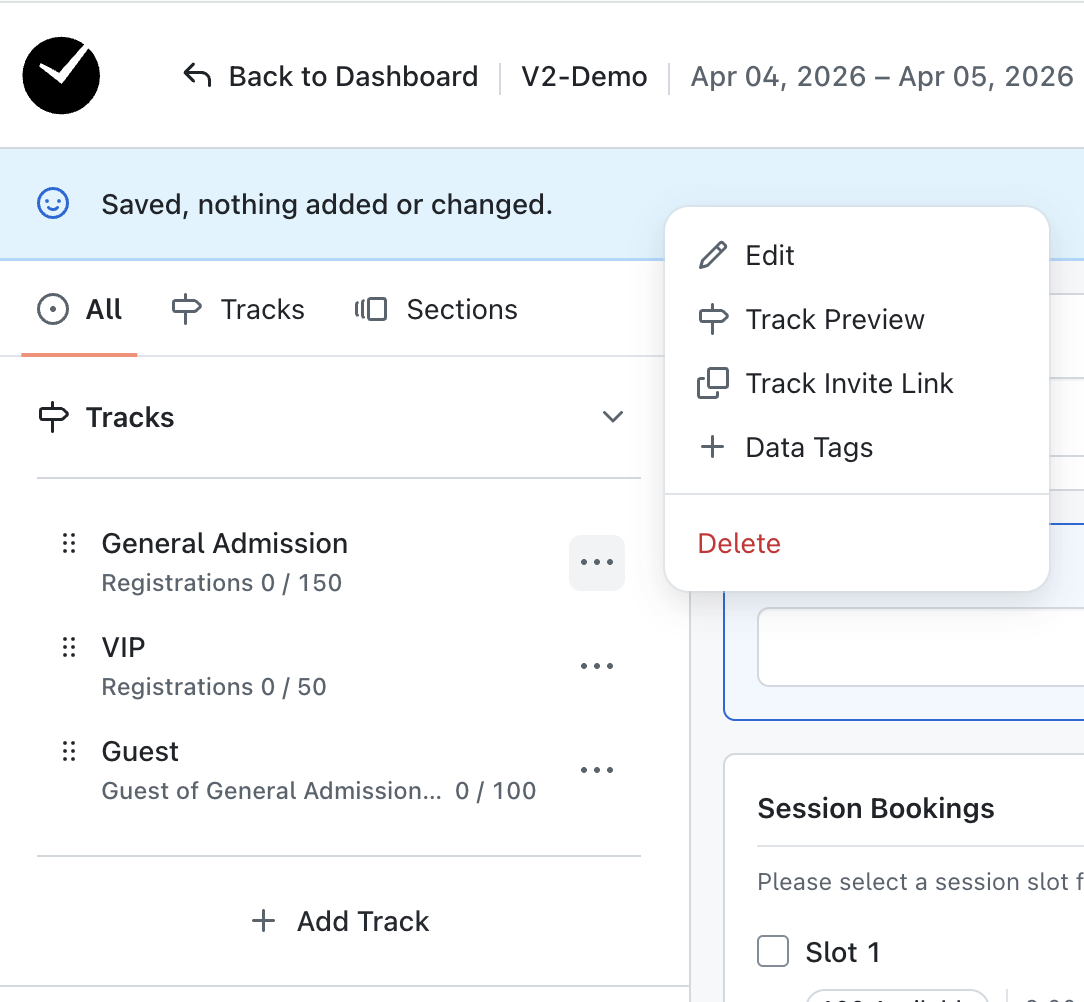This screenshot has height=1002, width=1084.
Task: Click the Back to Dashboard arrow icon
Action: (x=197, y=76)
